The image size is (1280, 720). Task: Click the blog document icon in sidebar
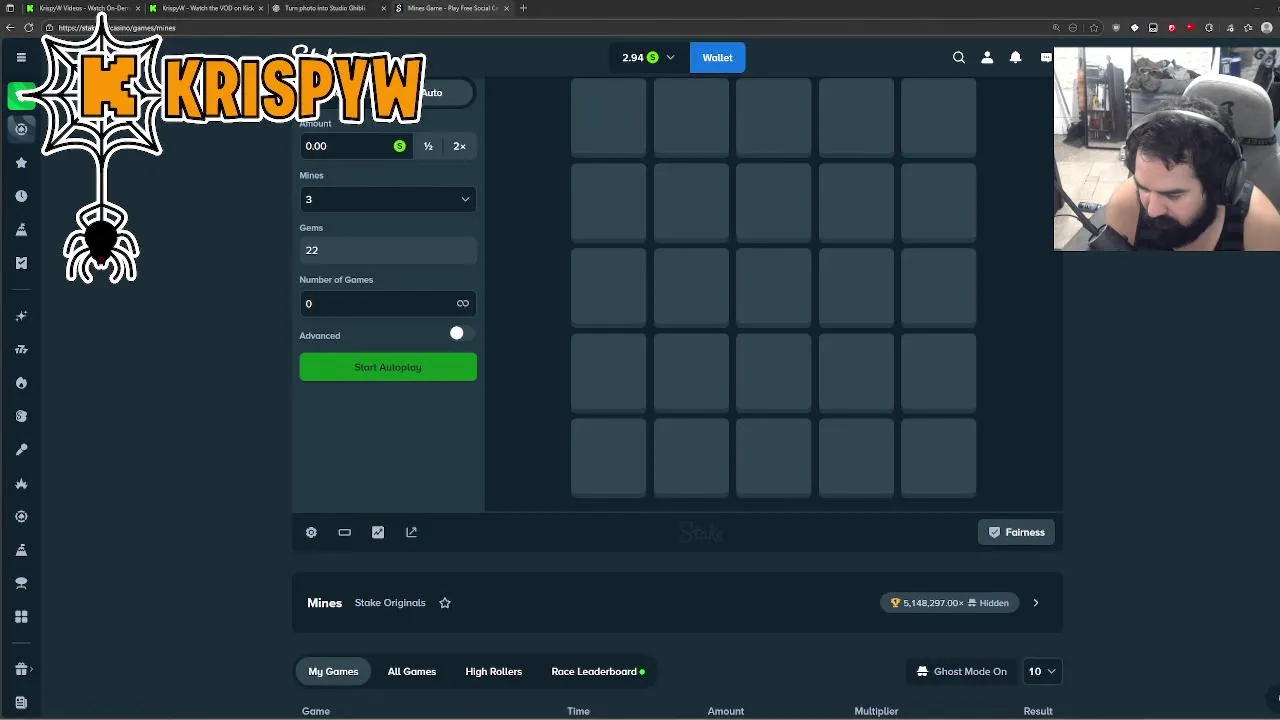21,703
